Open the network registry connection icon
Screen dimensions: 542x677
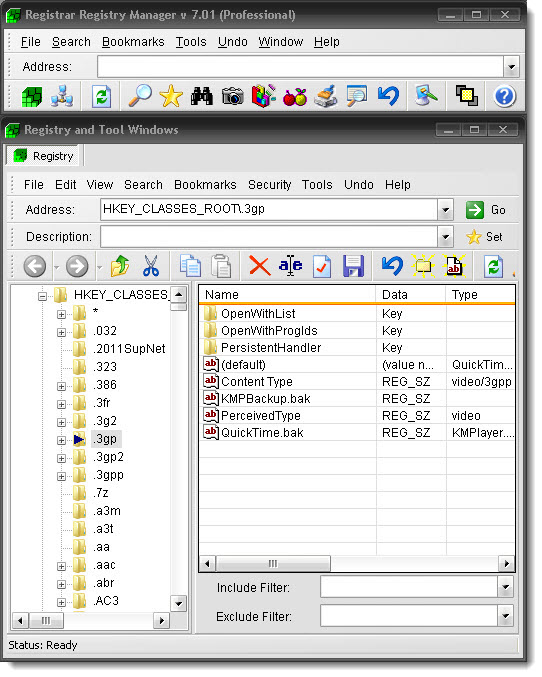tap(62, 96)
